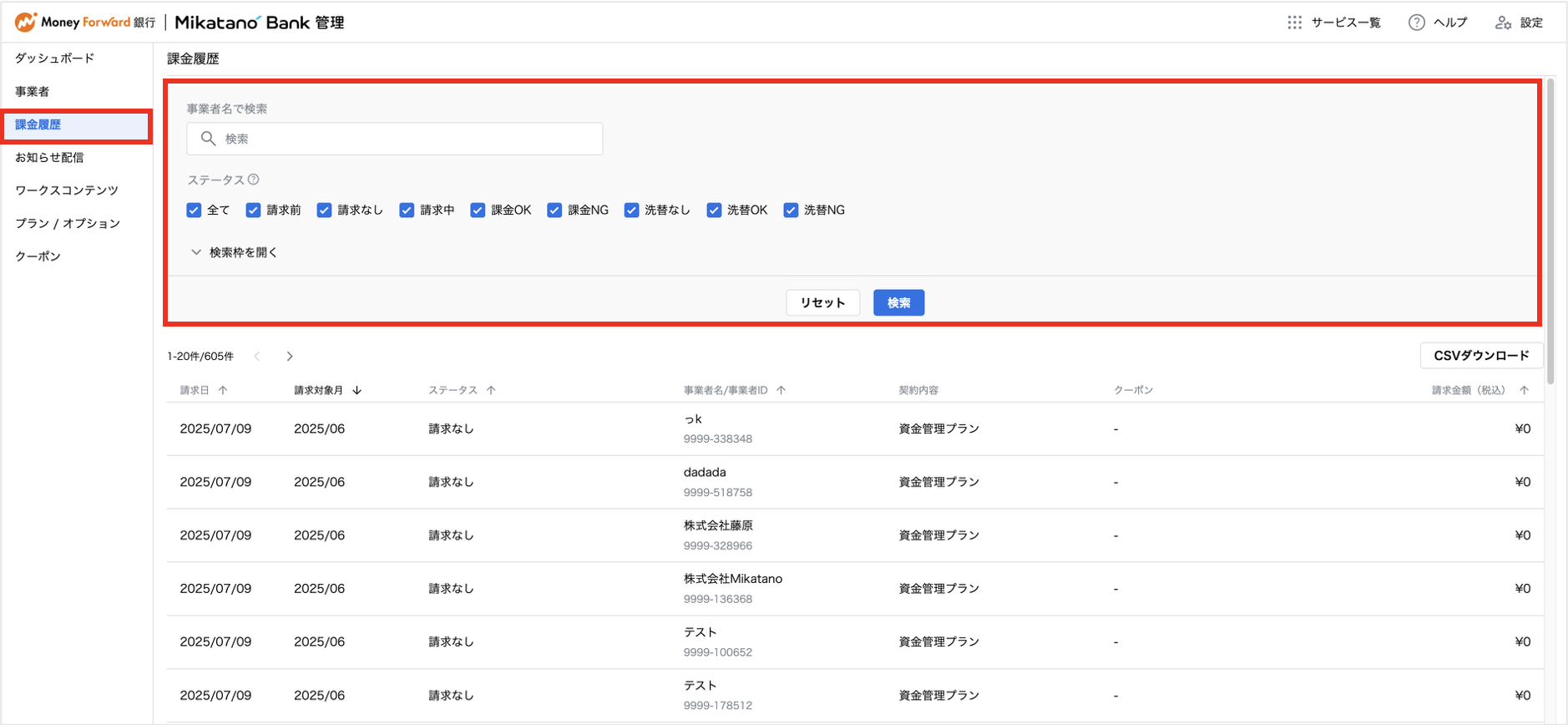Screen dimensions: 1568x725
Task: Click 請求なし status in っk row
Action: tap(452, 428)
